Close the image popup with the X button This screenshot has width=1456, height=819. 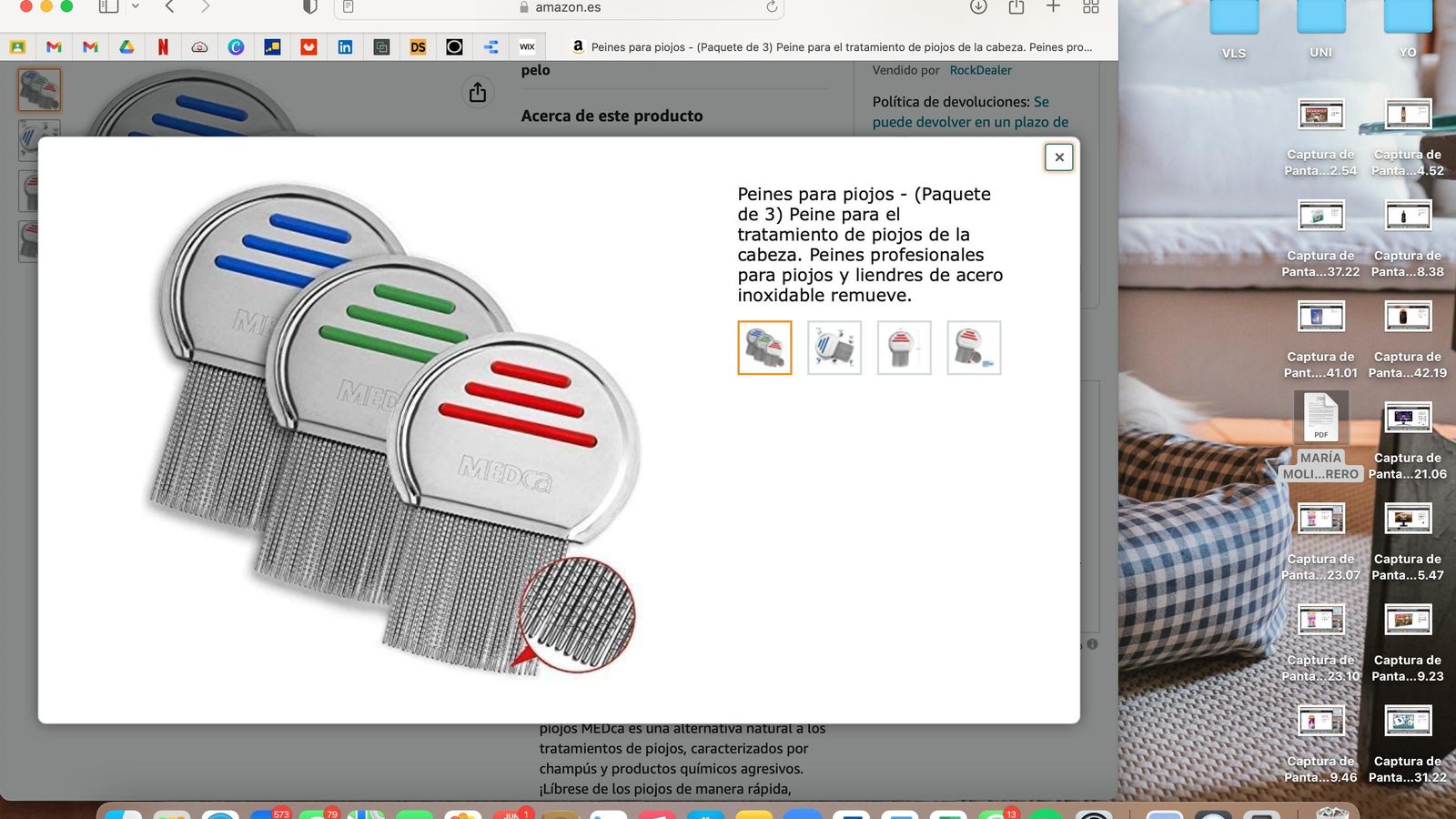pos(1058,157)
